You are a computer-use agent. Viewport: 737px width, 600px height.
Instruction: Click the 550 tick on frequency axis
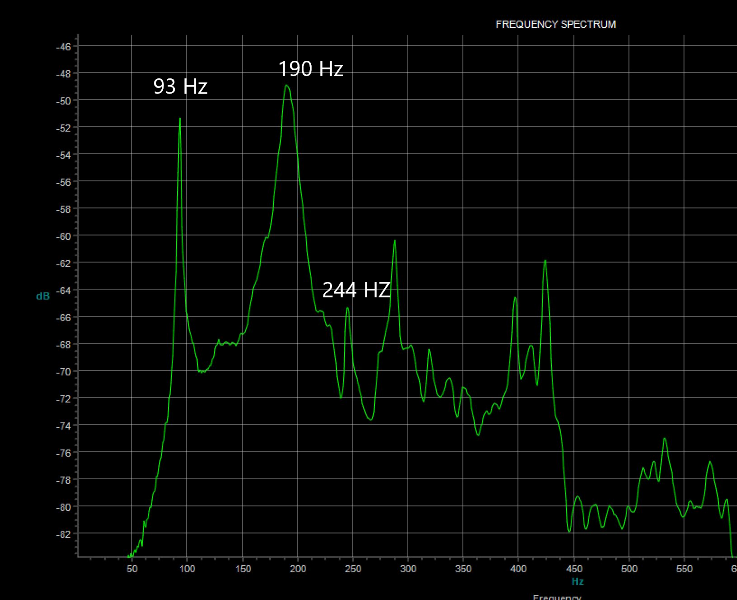(x=684, y=569)
